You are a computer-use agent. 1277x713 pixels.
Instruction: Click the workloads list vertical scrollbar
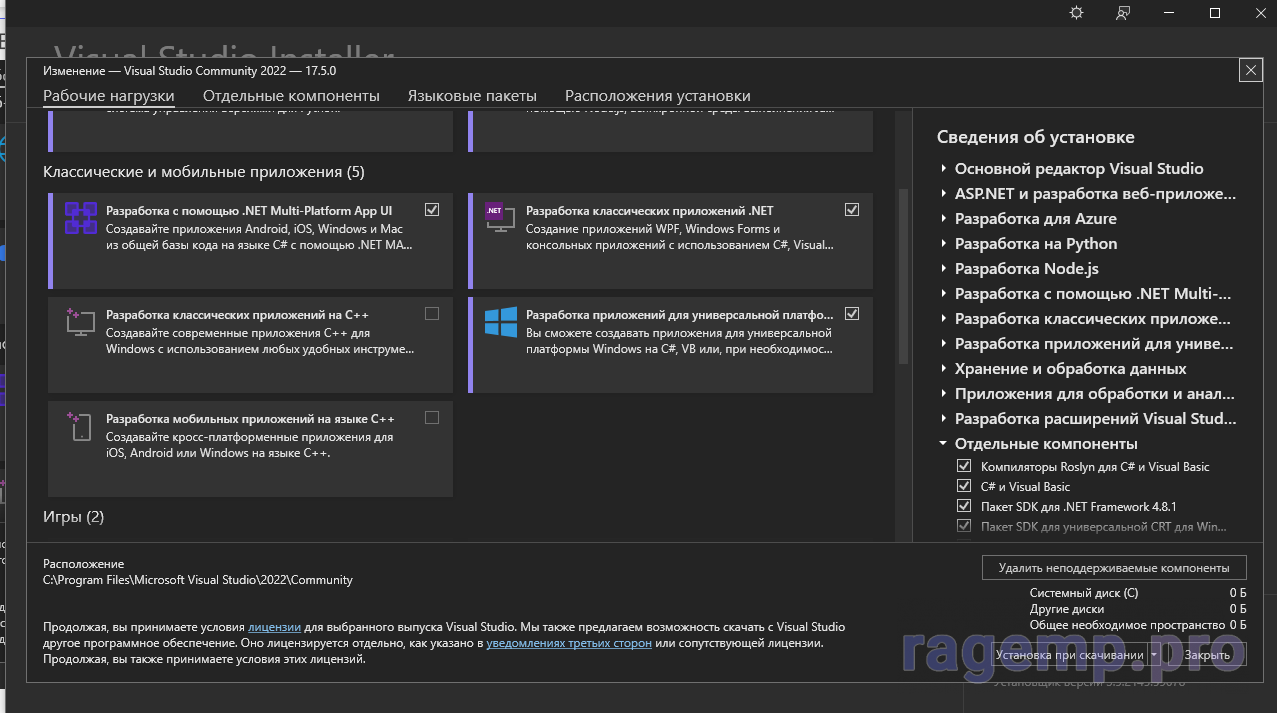pos(903,276)
